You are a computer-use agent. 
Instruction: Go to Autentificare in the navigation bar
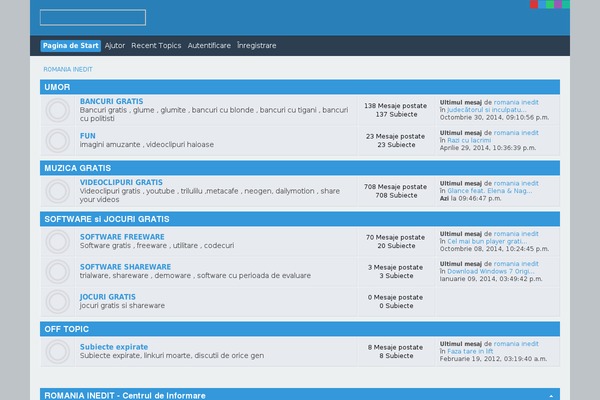coord(209,46)
